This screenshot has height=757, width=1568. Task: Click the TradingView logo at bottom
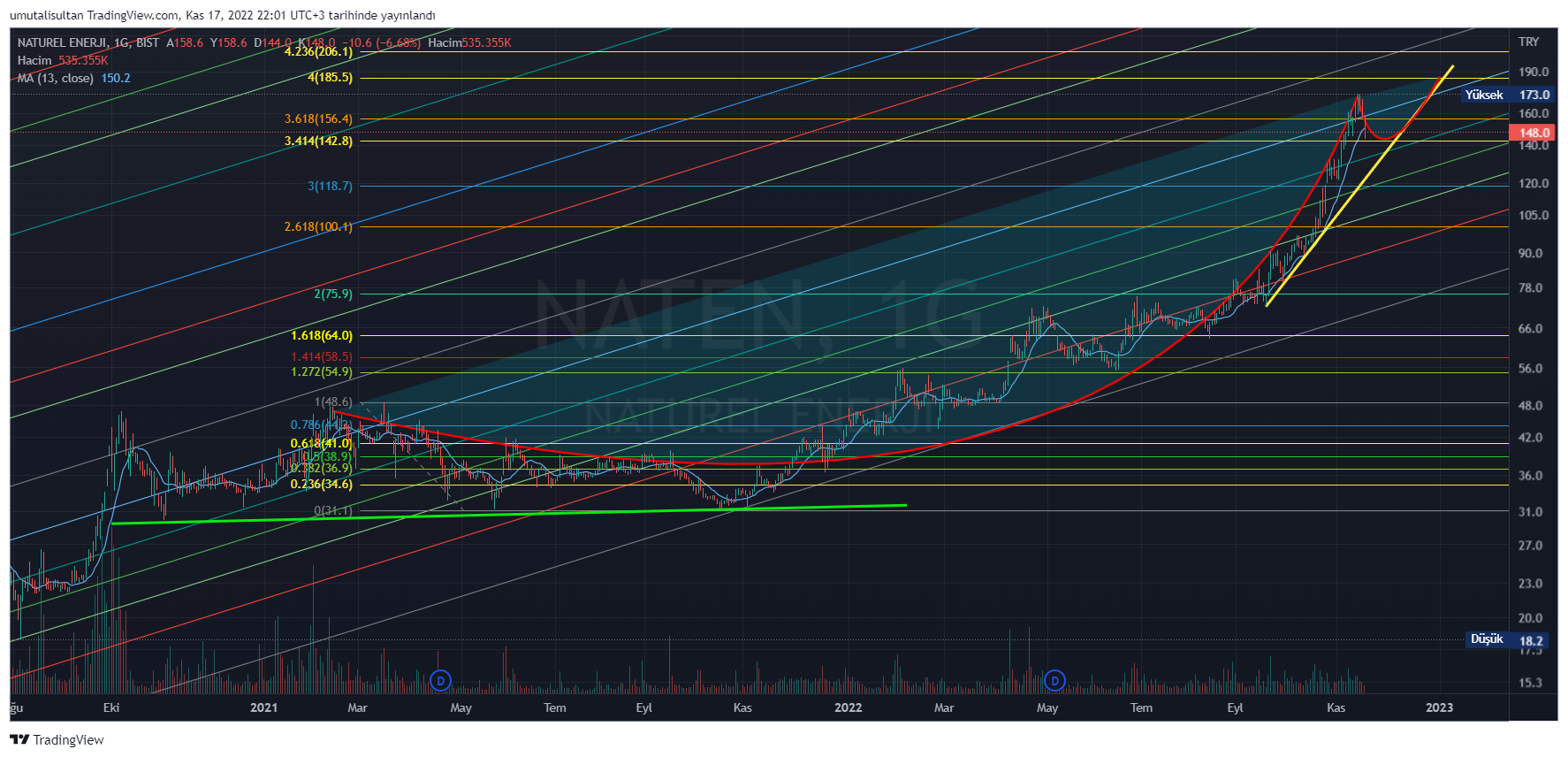(x=57, y=740)
